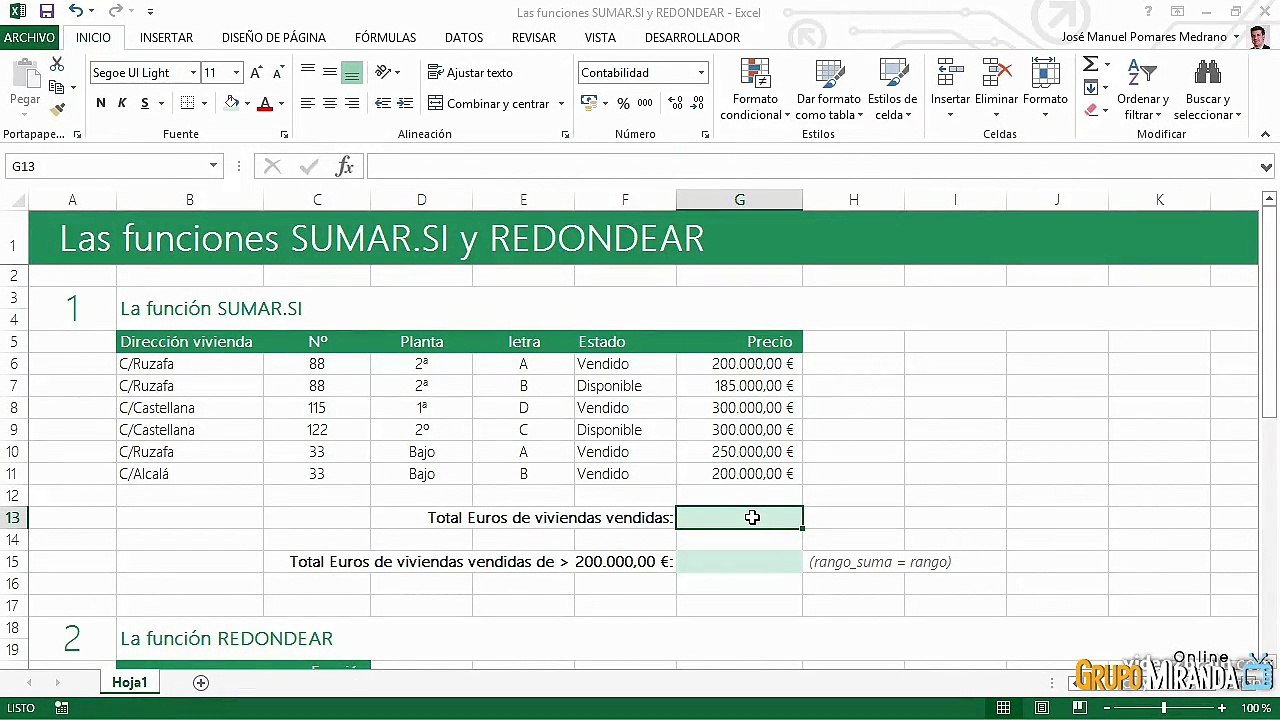1280x720 pixels.
Task: Switch to DISEÑO DE PÁGINA tab
Action: [x=274, y=38]
